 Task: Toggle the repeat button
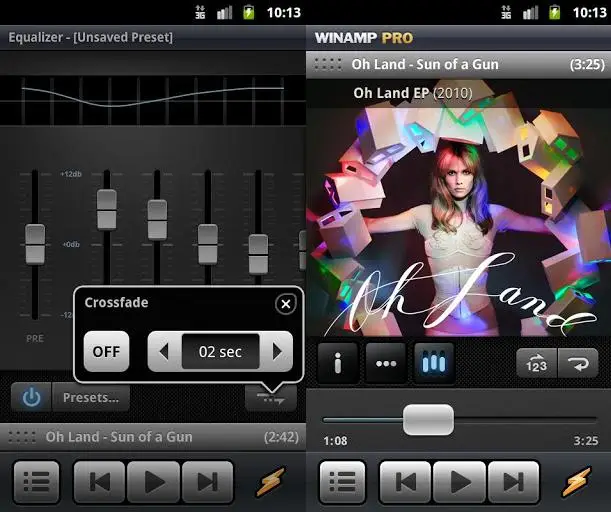(578, 363)
